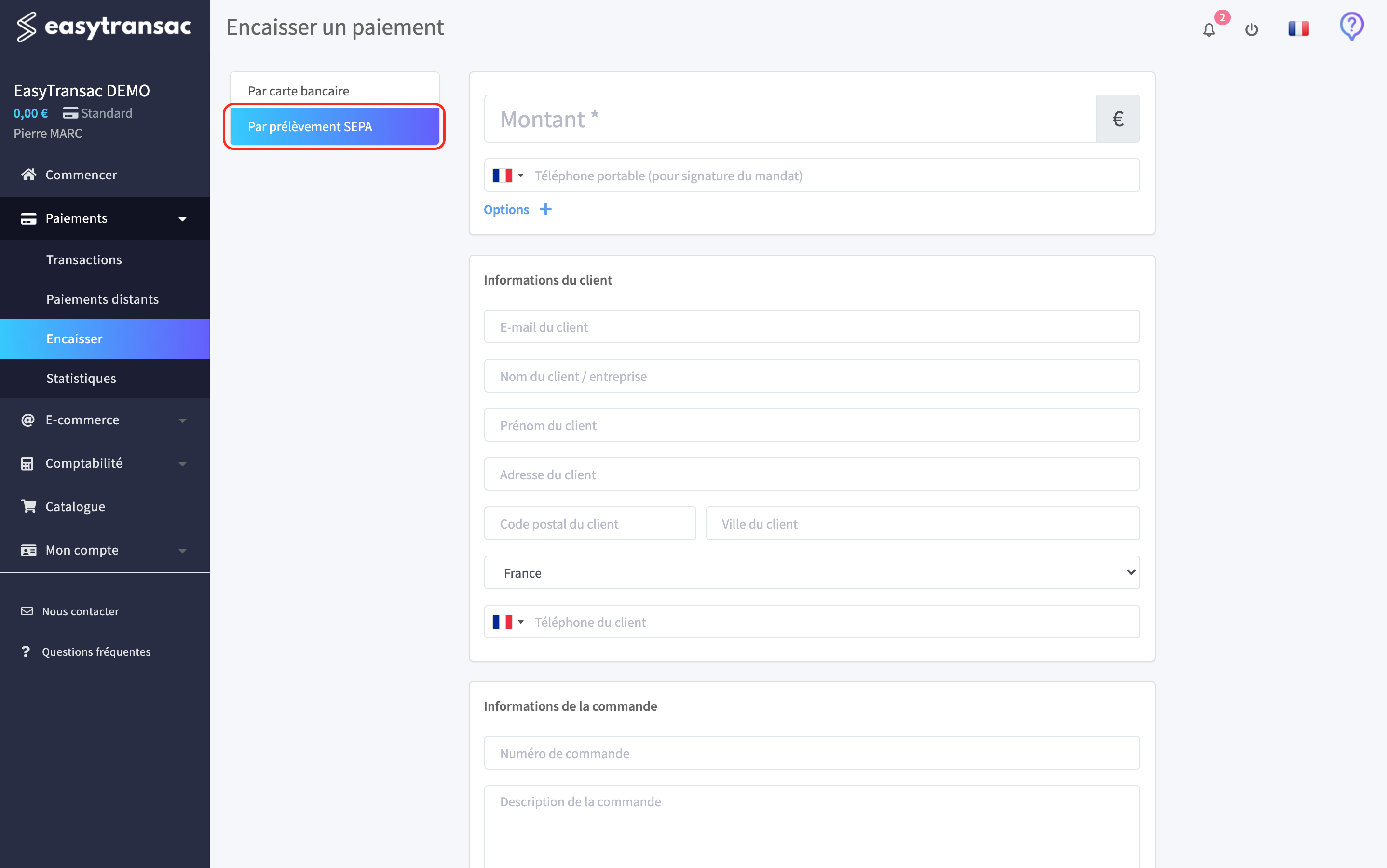Click the ID card icon beside Mon compte
The height and width of the screenshot is (868, 1387).
pos(29,550)
